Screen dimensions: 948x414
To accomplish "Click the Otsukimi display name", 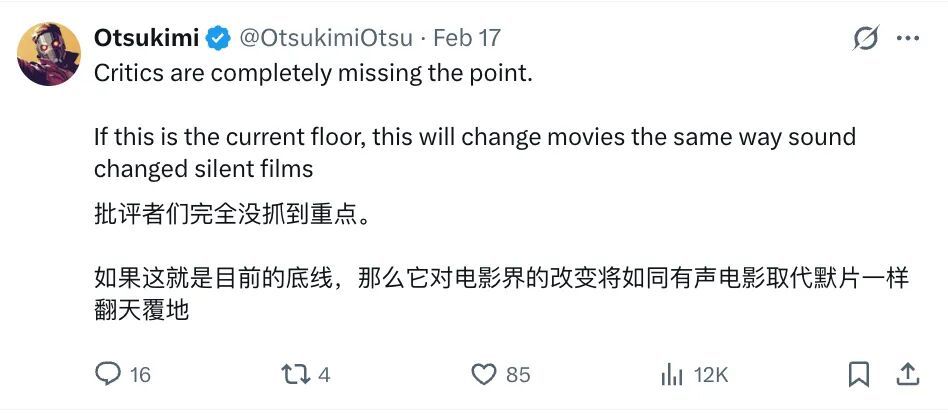I will pyautogui.click(x=147, y=38).
